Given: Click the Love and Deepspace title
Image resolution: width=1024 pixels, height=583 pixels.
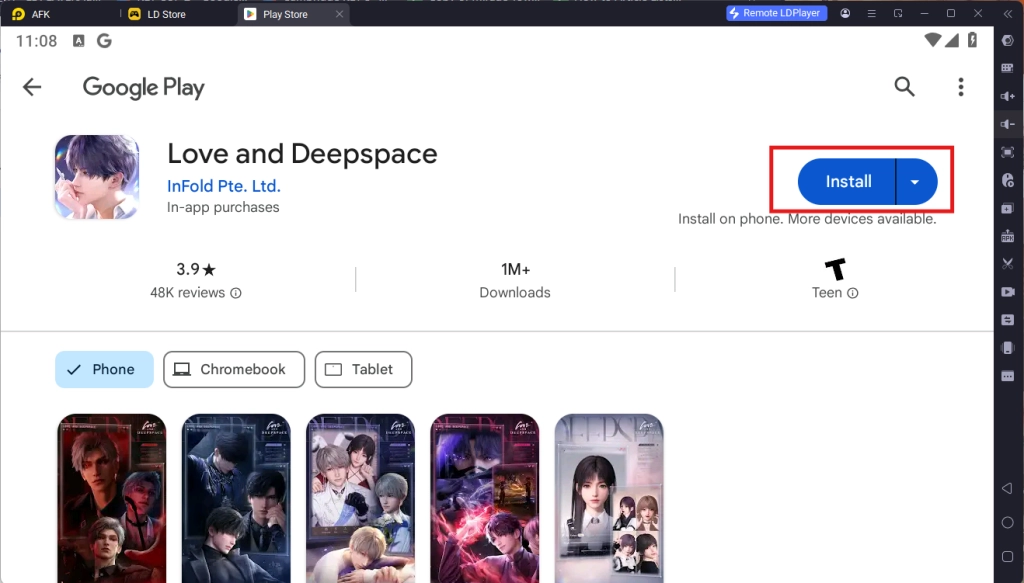Looking at the screenshot, I should click(x=302, y=154).
